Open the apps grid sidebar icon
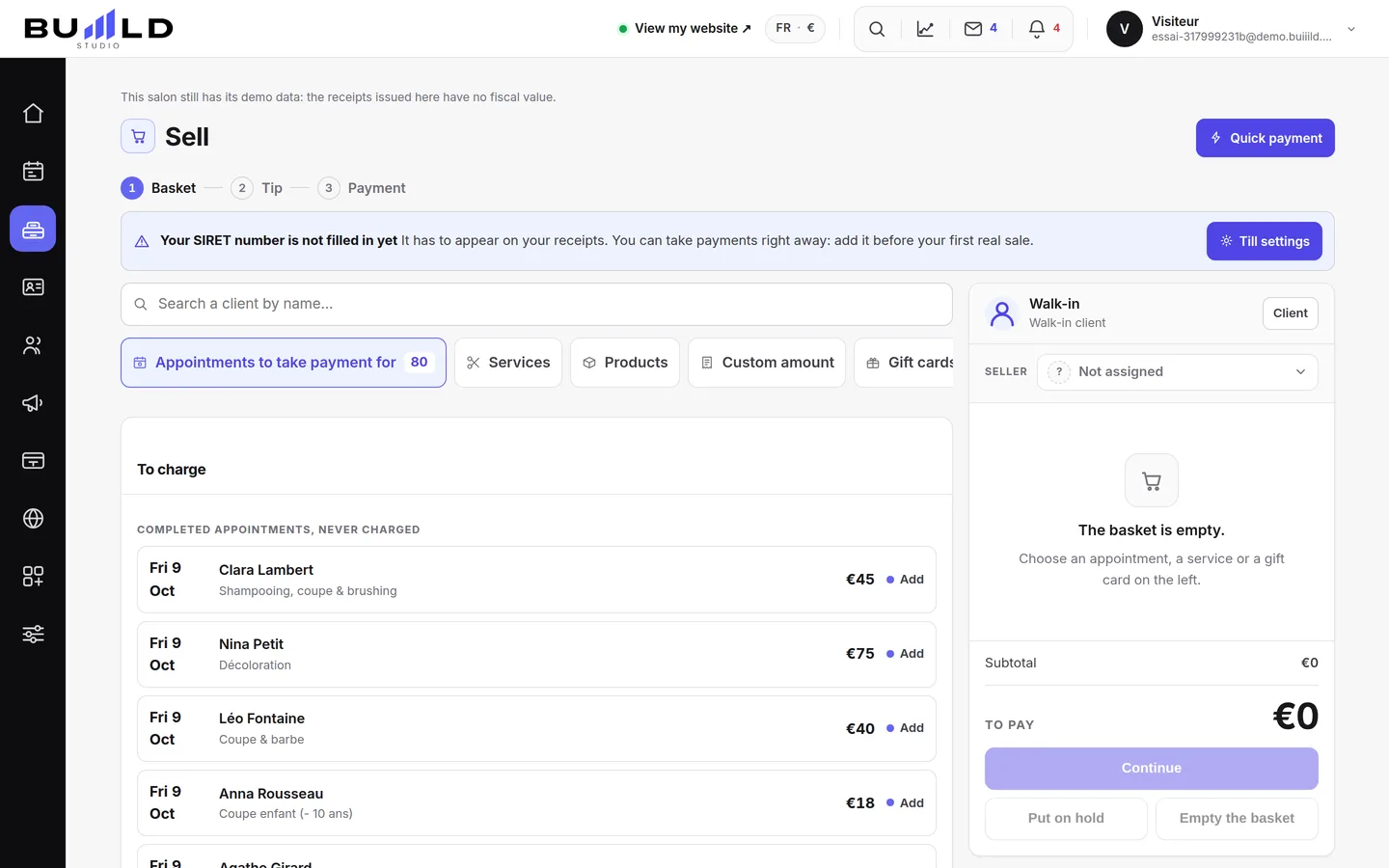 point(33,577)
